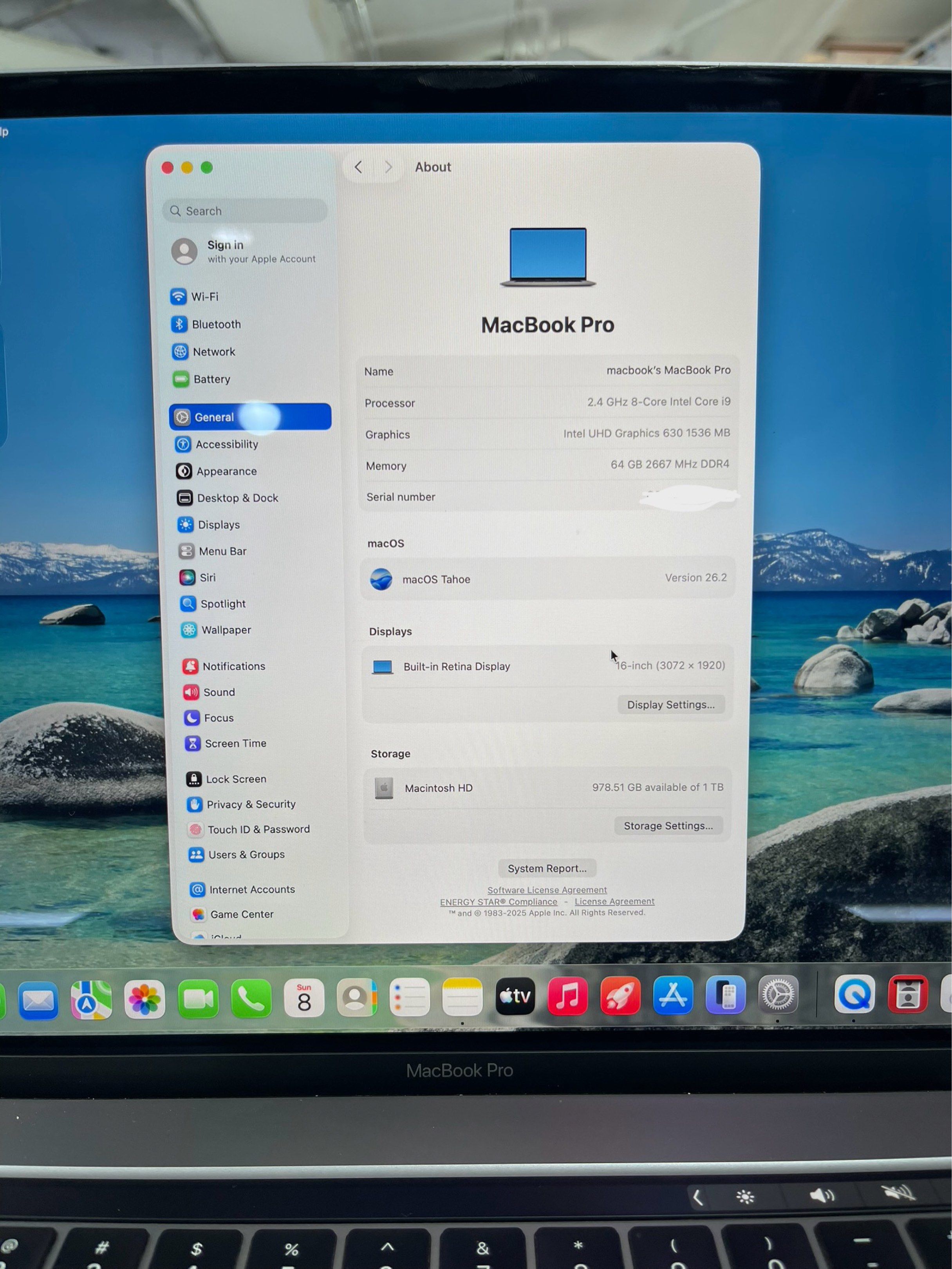Open Sound settings

pyautogui.click(x=210, y=692)
